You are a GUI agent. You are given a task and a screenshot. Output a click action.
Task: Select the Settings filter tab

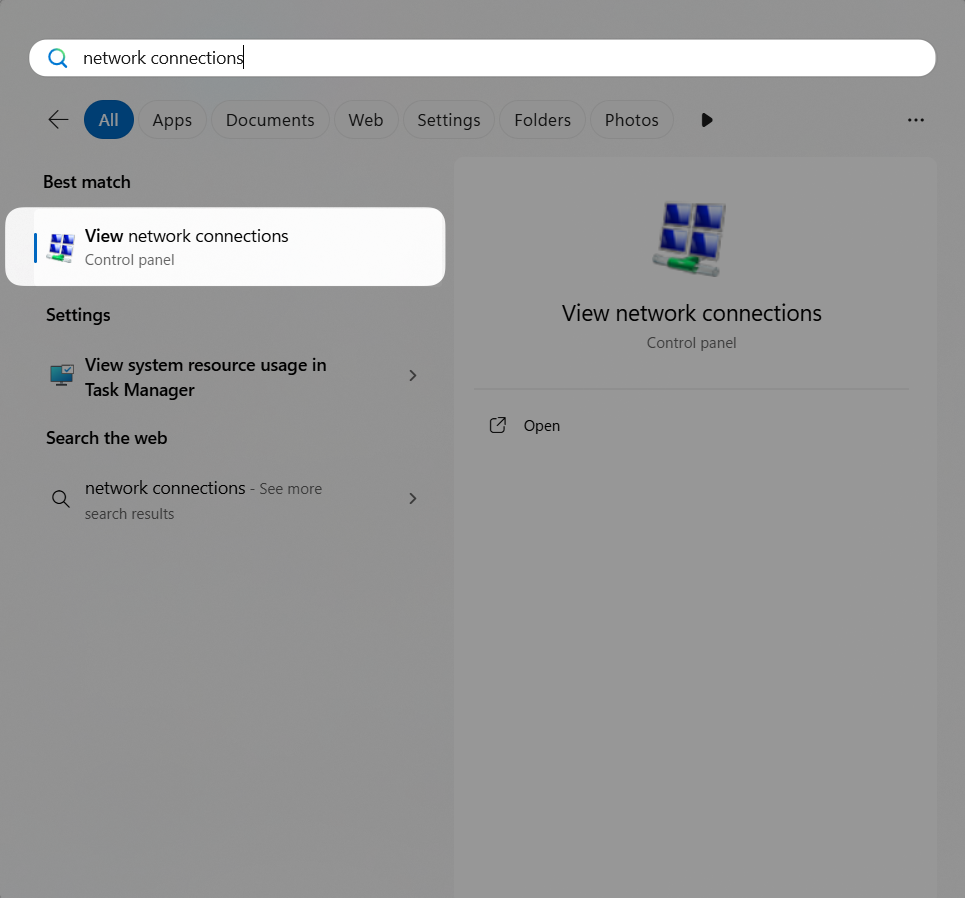coord(449,120)
